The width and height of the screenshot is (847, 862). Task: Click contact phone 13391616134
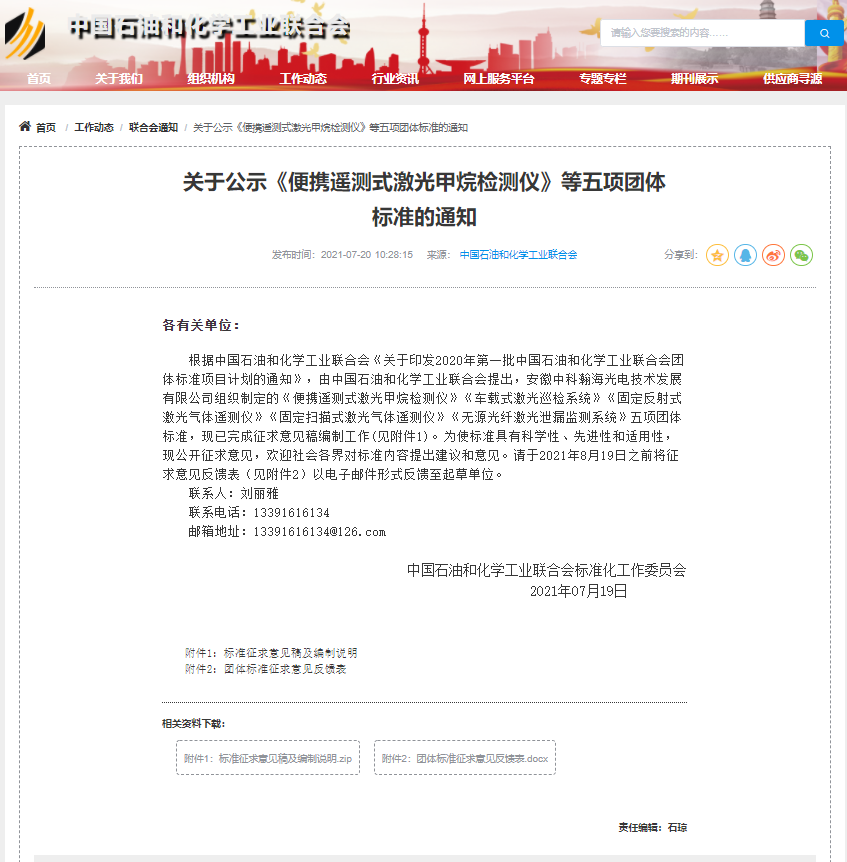point(291,513)
